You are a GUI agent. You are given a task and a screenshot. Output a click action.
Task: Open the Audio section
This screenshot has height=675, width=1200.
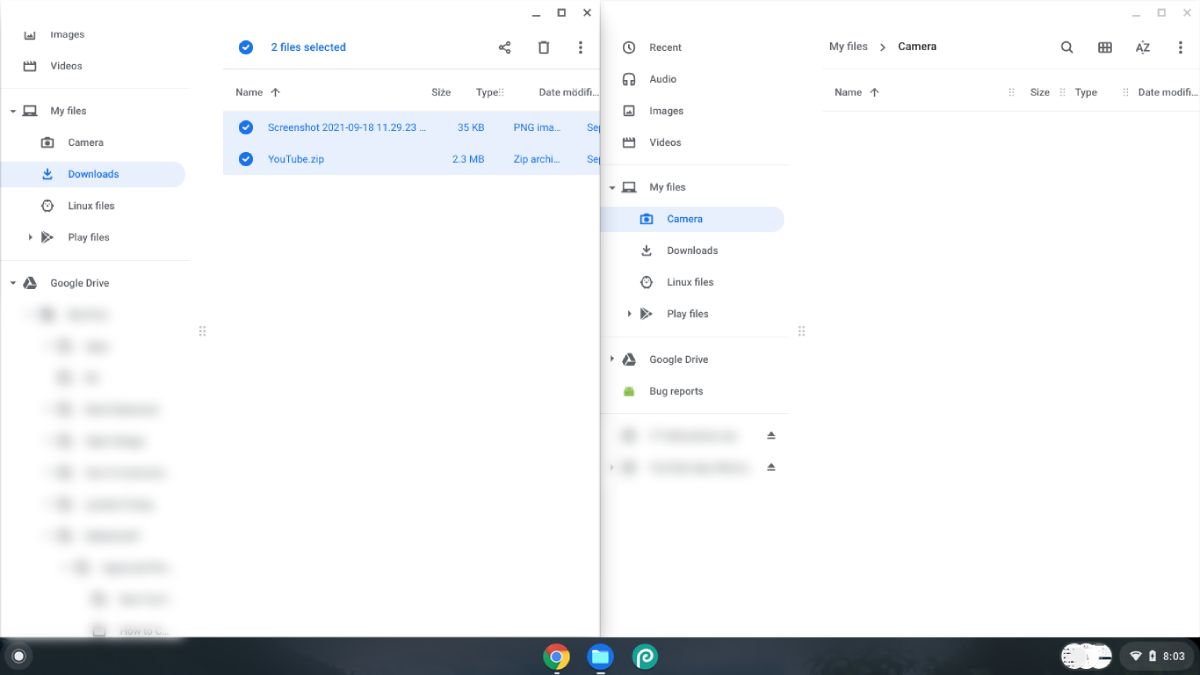pyautogui.click(x=665, y=79)
